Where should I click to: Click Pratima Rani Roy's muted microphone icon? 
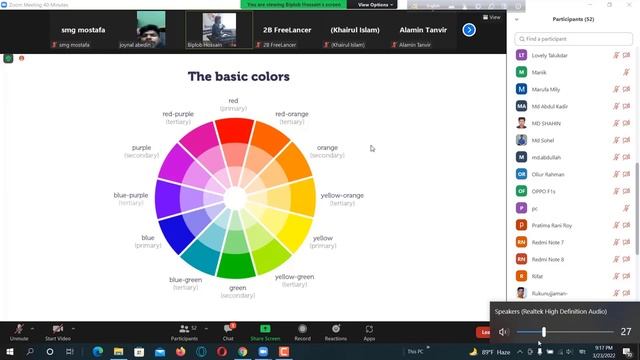pyautogui.click(x=616, y=225)
